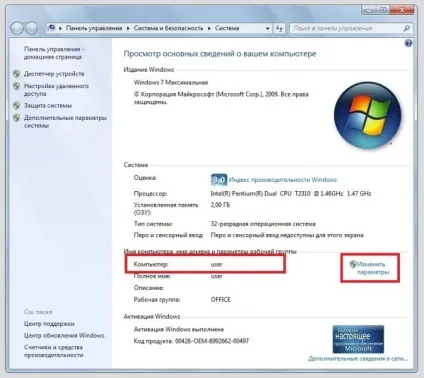
Task: Click product code 00426-OEM-8992662-00497
Action: (x=212, y=341)
